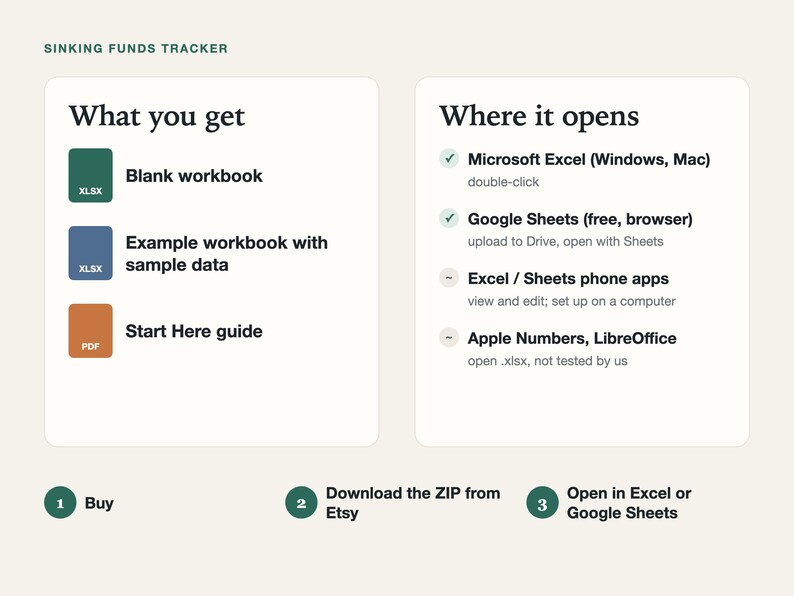Select the "Blank workbook" label
The image size is (794, 596).
point(194,176)
